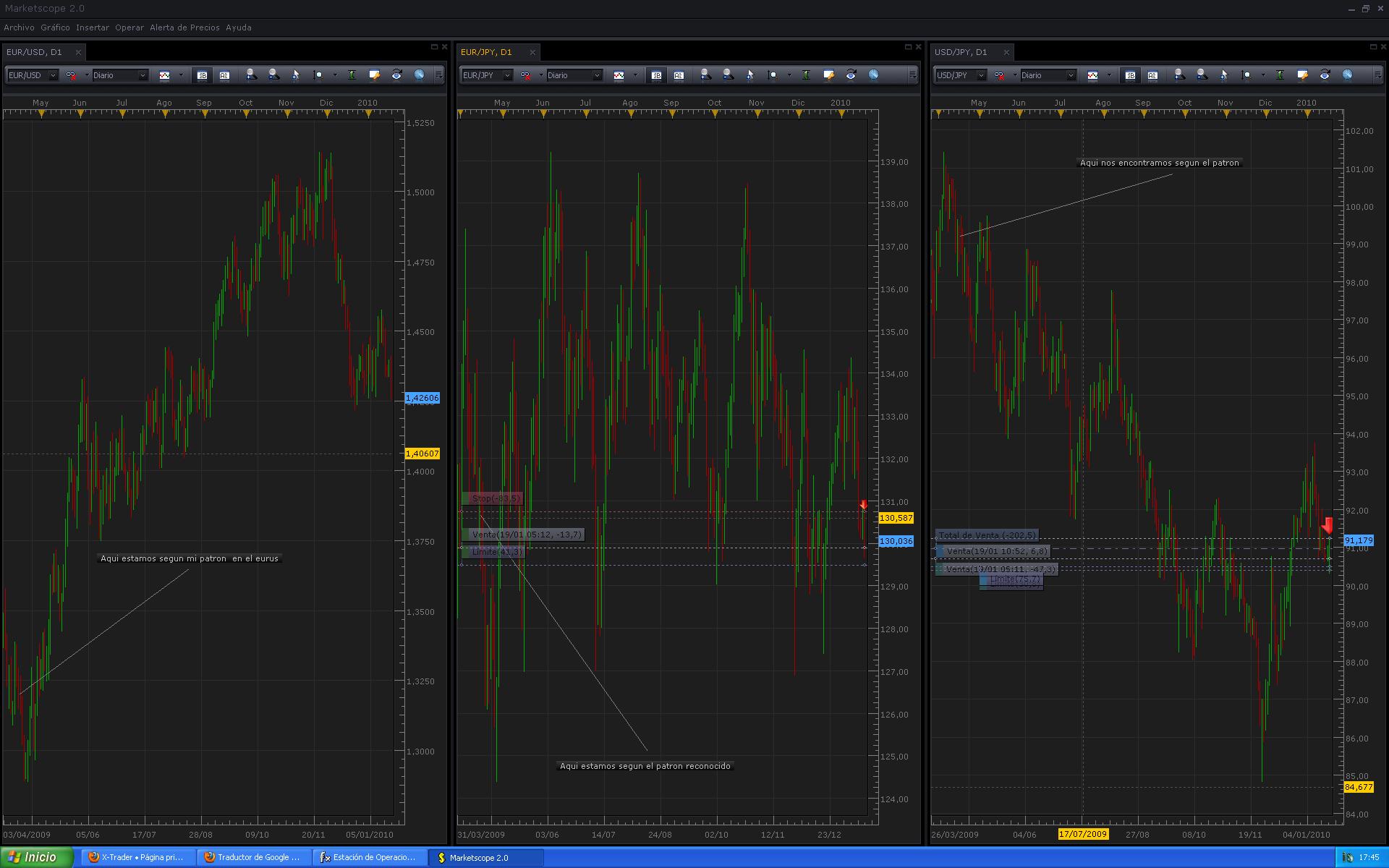Click the chart style line icon on USD/JPY toolbar

coord(1092,75)
